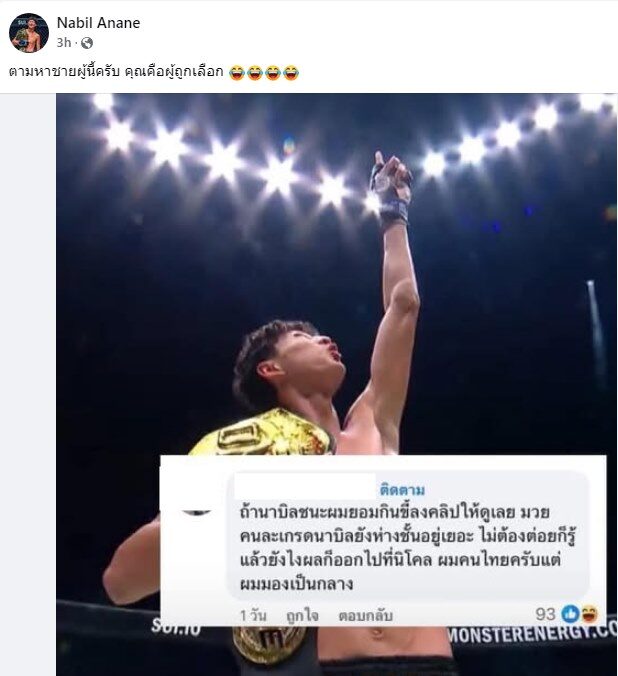
Task: Click the MONSTERENERGY banner text in image
Action: point(533,634)
